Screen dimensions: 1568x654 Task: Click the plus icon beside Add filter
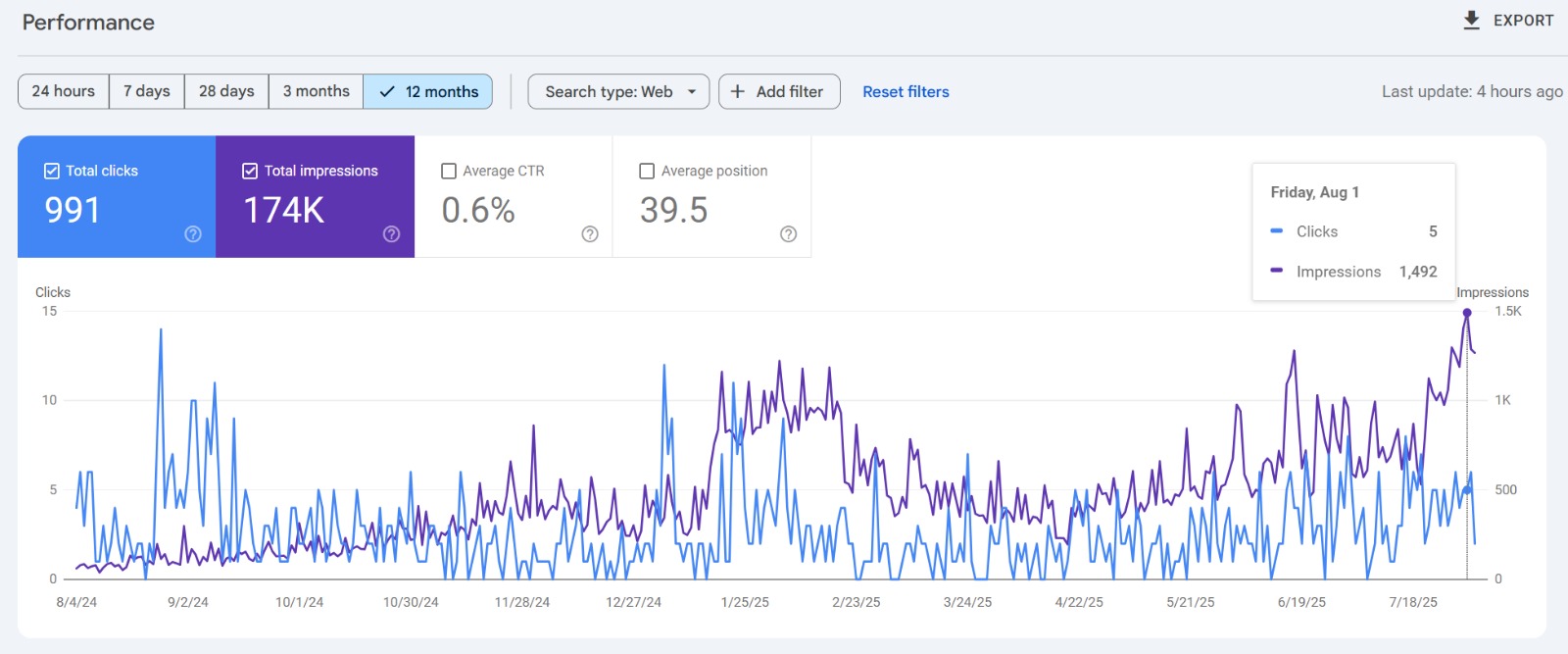[x=738, y=91]
